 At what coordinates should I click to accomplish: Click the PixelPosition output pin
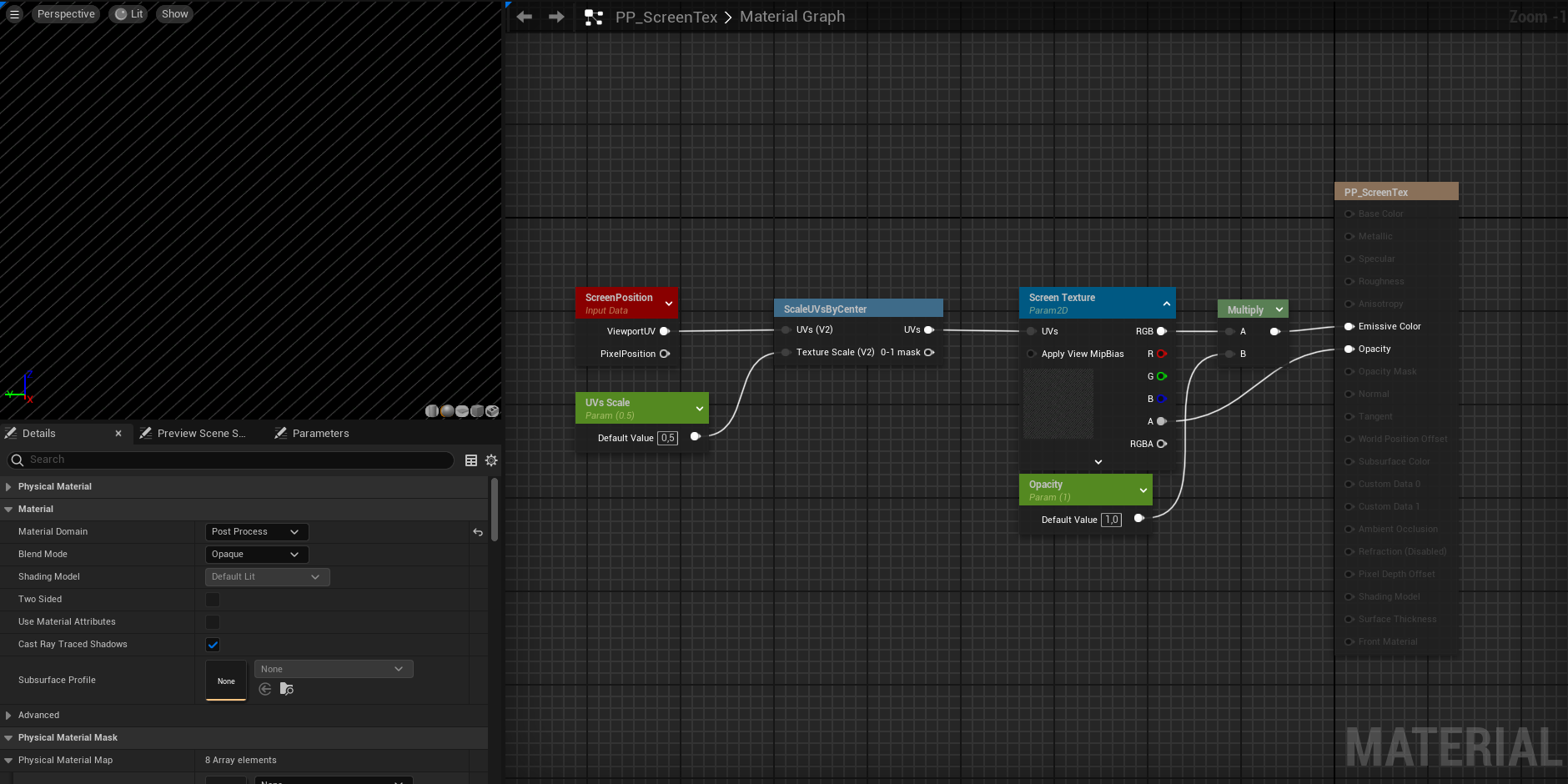665,354
